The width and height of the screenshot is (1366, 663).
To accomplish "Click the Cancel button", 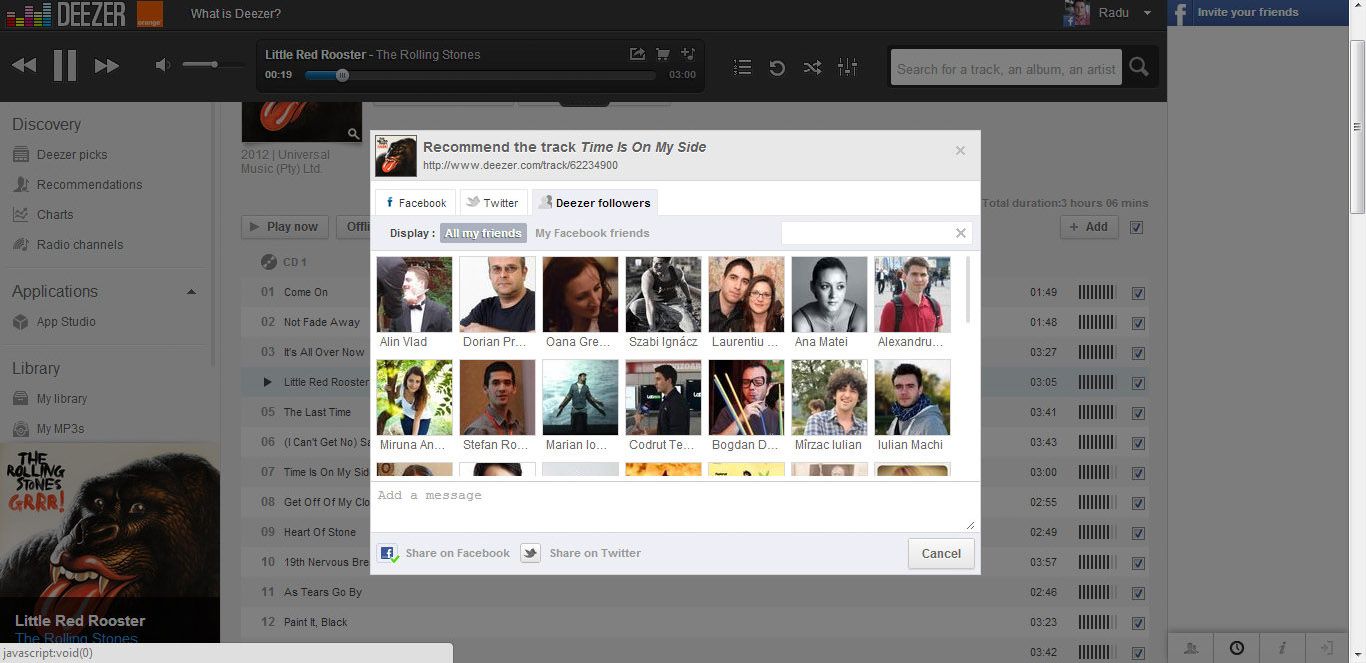I will point(941,554).
